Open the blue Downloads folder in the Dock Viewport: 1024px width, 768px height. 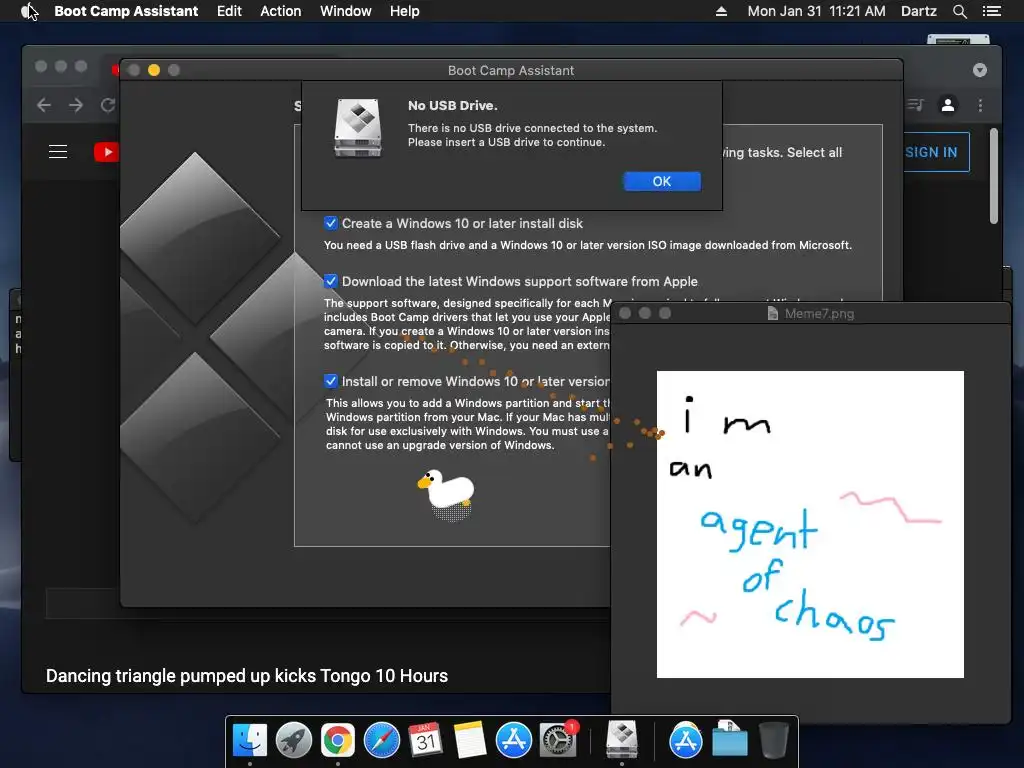coord(729,739)
